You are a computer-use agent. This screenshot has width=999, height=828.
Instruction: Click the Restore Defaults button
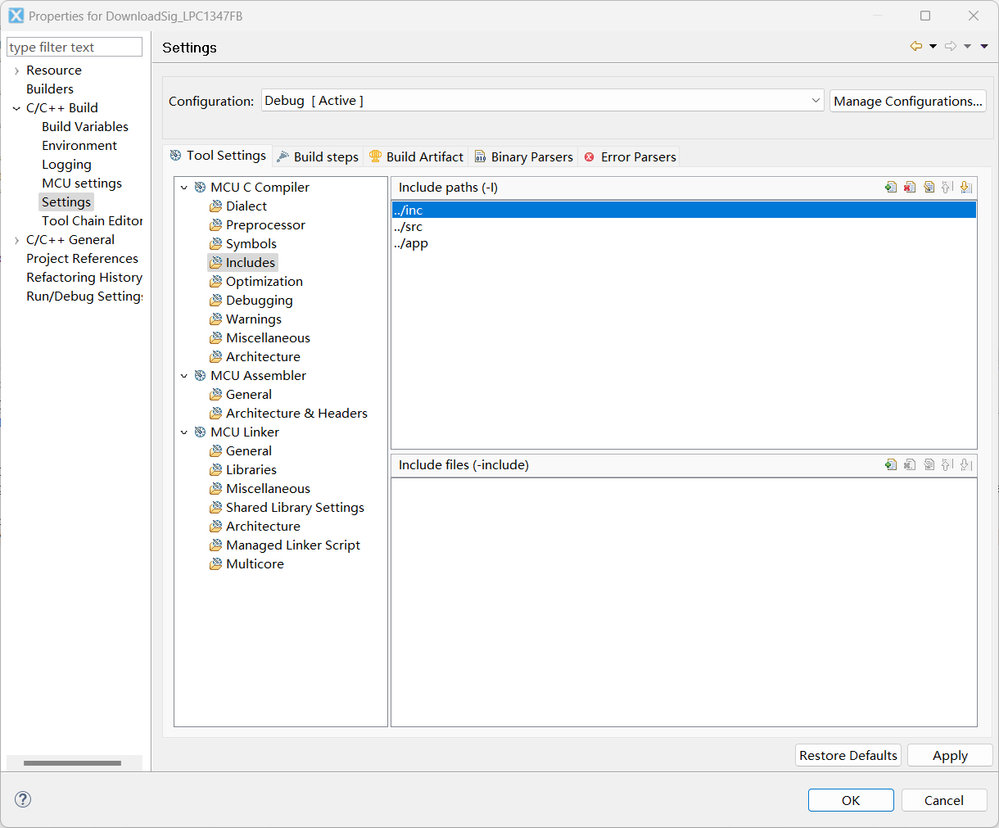click(848, 755)
